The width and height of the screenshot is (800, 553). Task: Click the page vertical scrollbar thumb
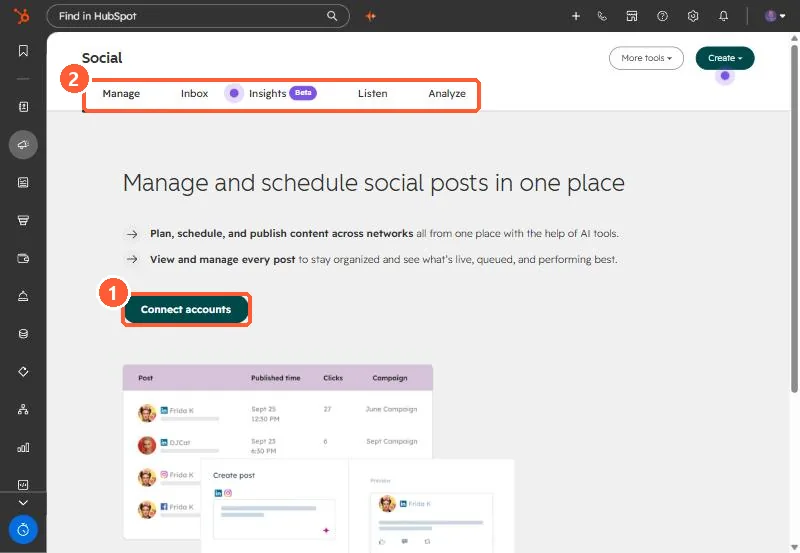[794, 219]
